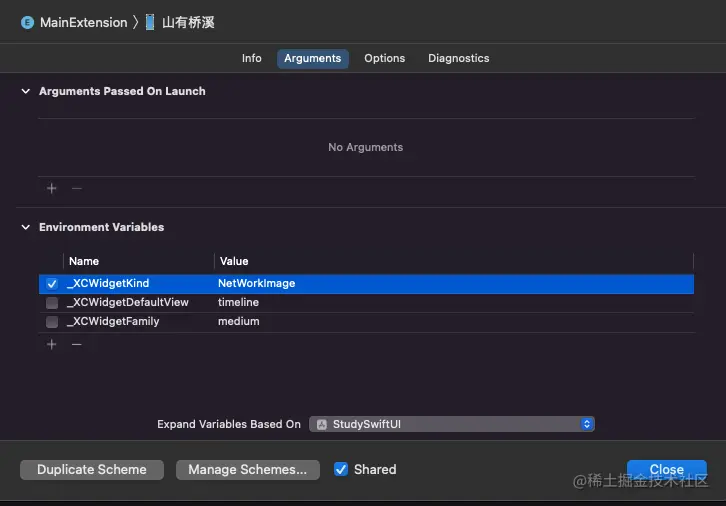Close the scheme editor
This screenshot has width=726, height=506.
pyautogui.click(x=667, y=469)
